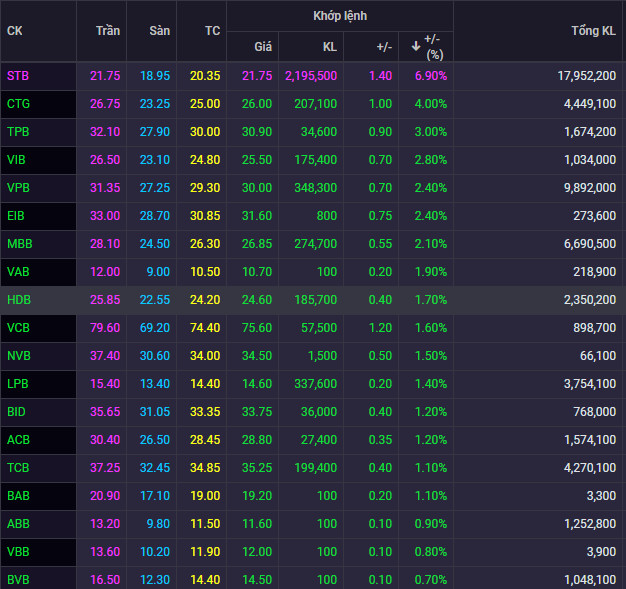Click ABB total volume 1,252,800
This screenshot has height=589, width=626.
click(590, 524)
